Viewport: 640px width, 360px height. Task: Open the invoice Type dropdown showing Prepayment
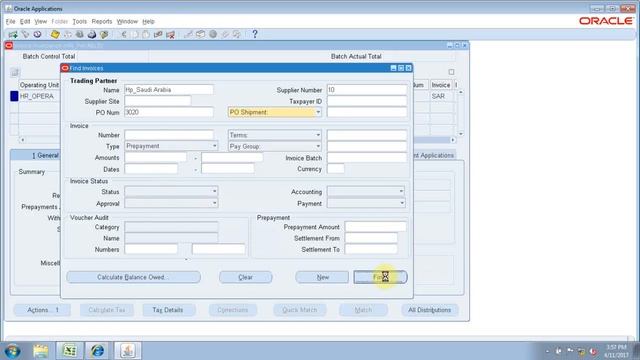tap(215, 146)
